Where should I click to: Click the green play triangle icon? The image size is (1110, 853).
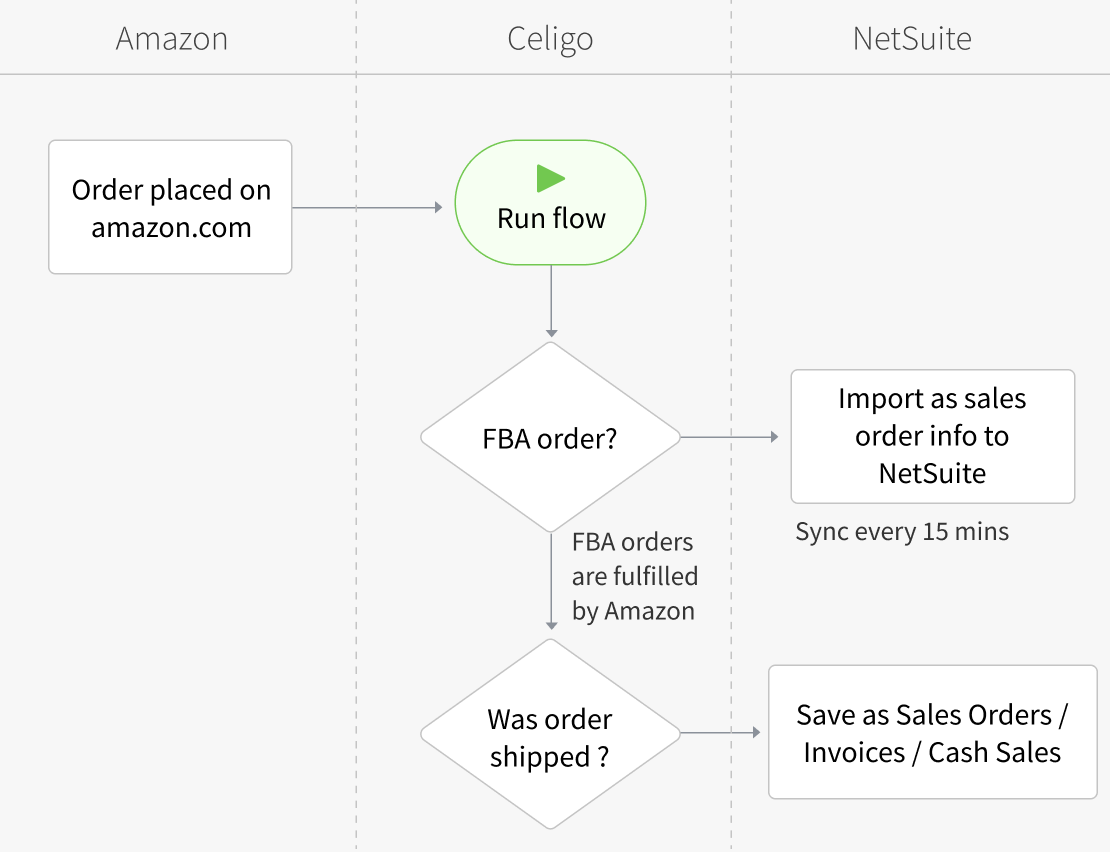click(550, 178)
